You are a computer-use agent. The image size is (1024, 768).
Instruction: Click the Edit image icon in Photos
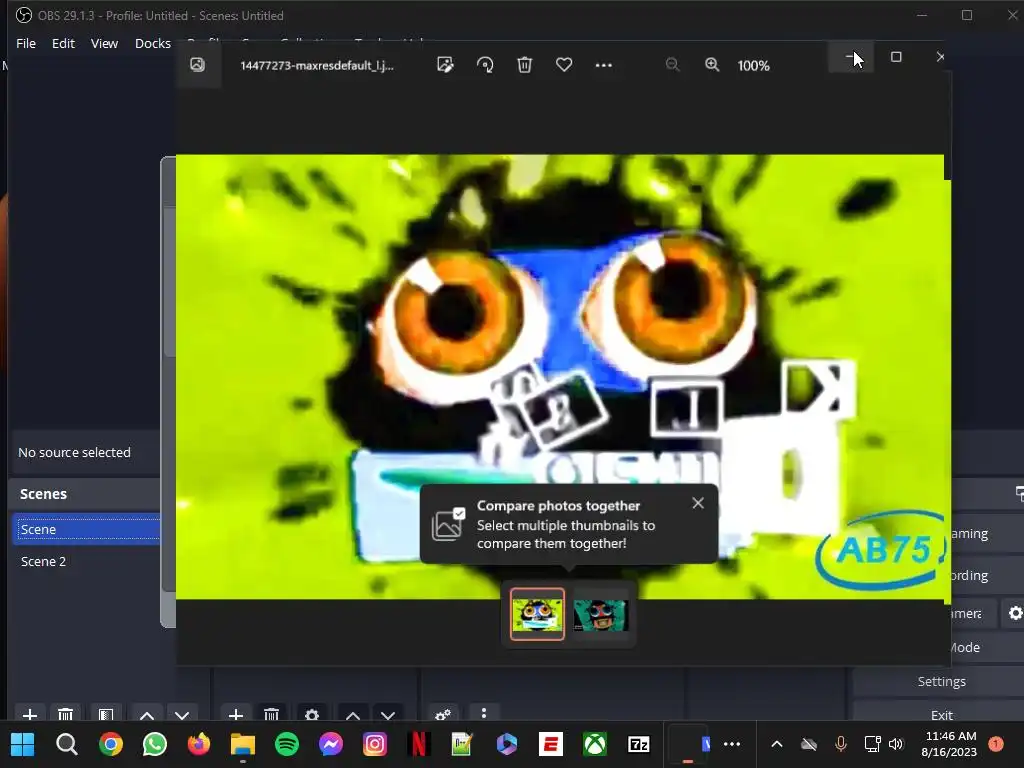tap(445, 65)
